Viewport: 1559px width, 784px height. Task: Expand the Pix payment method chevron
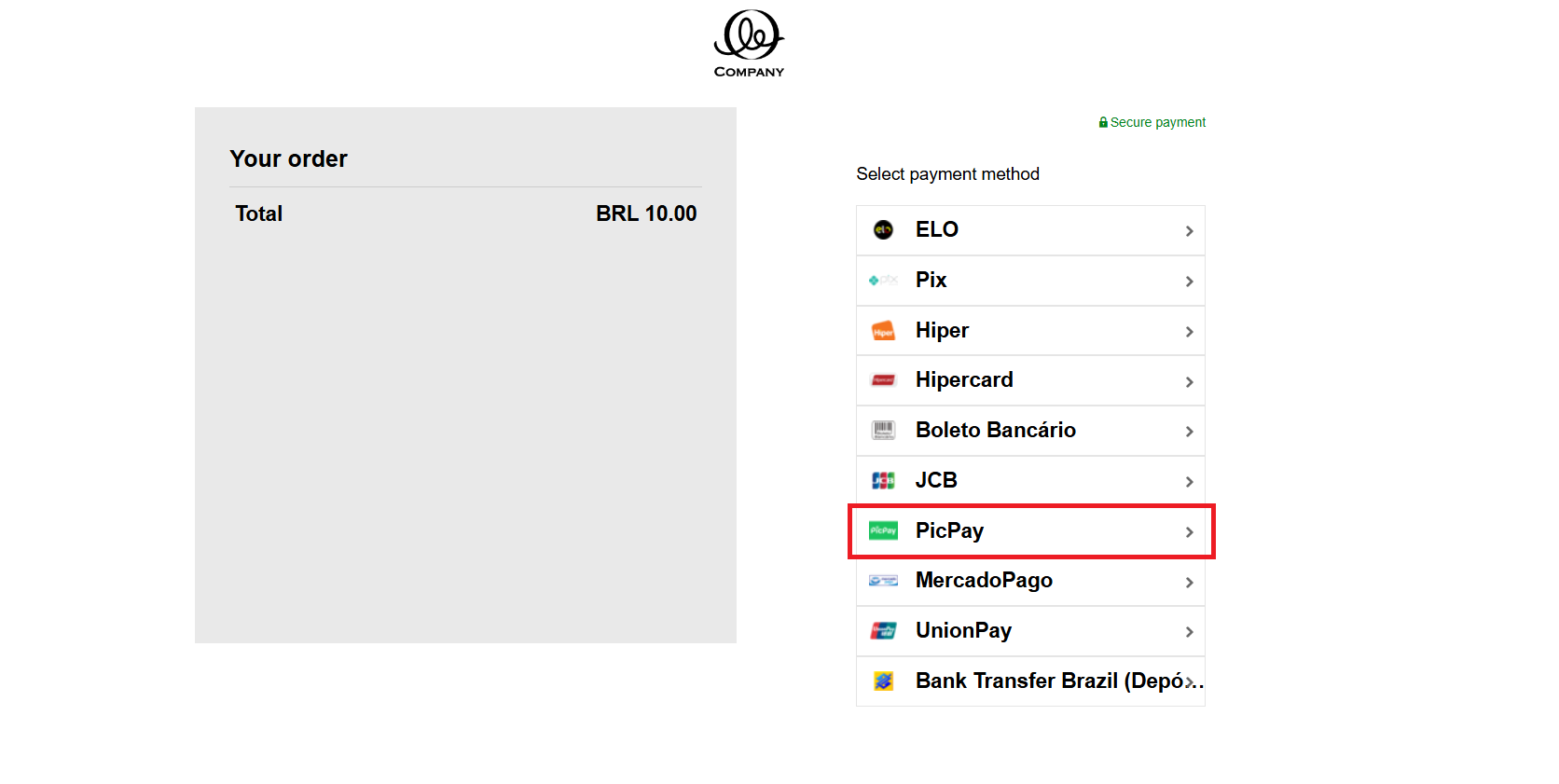(x=1189, y=281)
